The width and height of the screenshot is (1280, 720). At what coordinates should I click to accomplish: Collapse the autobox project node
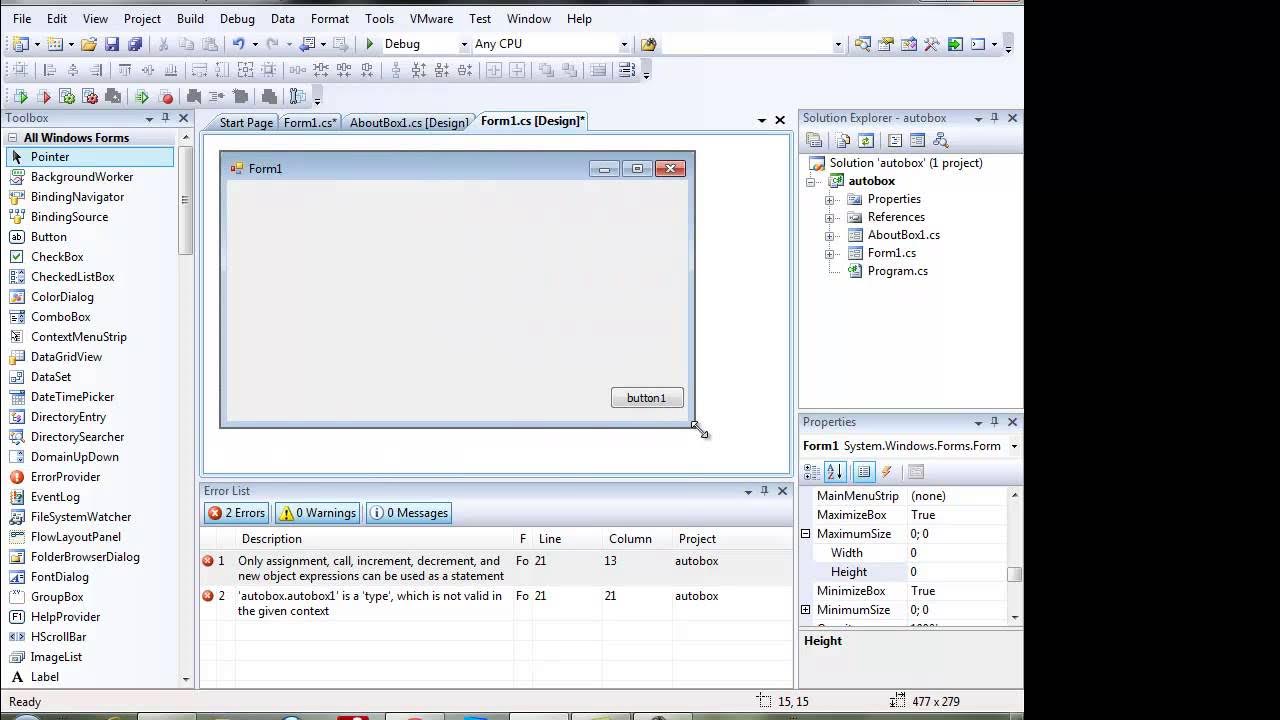[x=811, y=181]
